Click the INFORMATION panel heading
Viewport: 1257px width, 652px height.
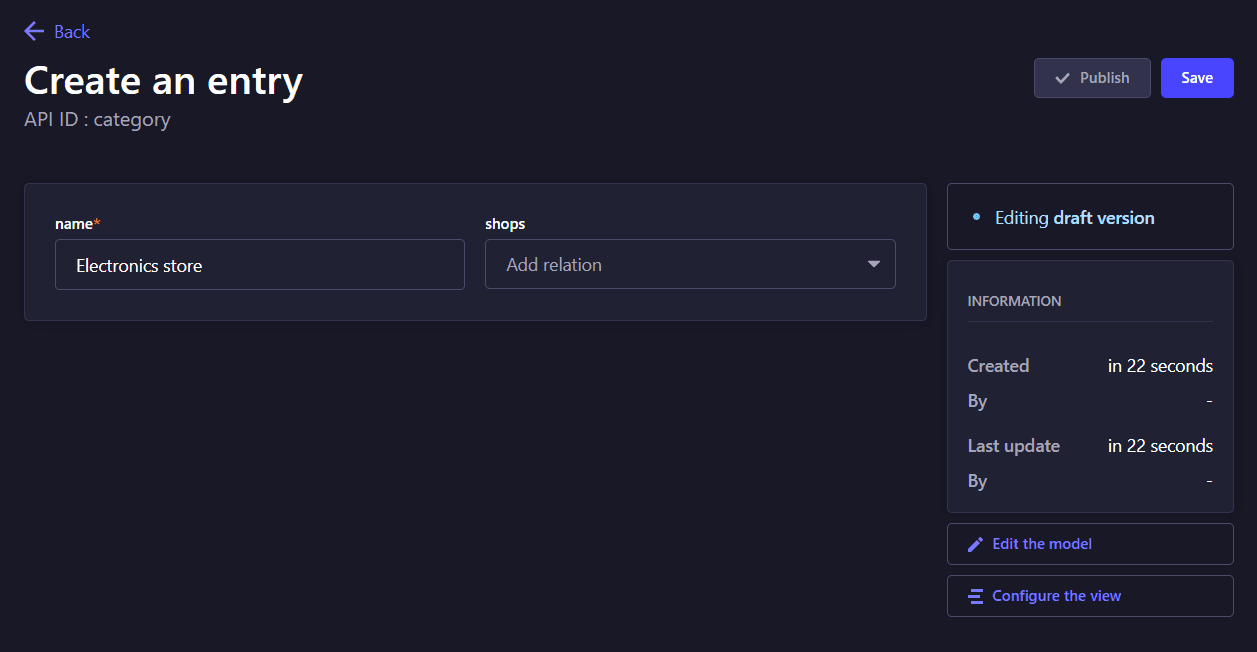(1014, 301)
